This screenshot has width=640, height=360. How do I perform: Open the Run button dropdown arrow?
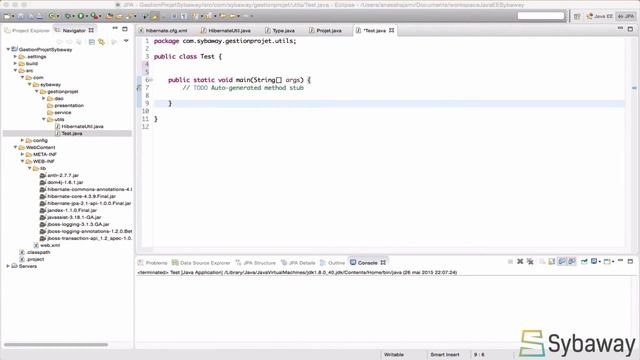click(86, 17)
